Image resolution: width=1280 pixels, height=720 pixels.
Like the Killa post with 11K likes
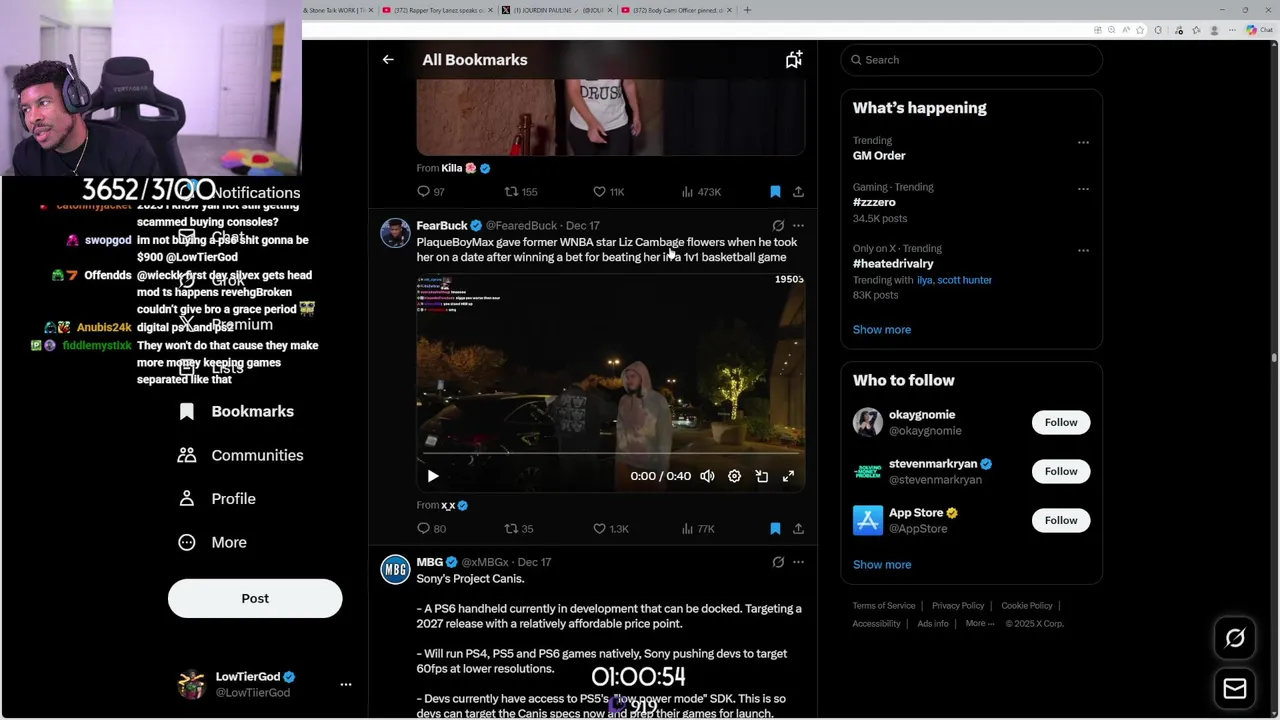click(609, 191)
